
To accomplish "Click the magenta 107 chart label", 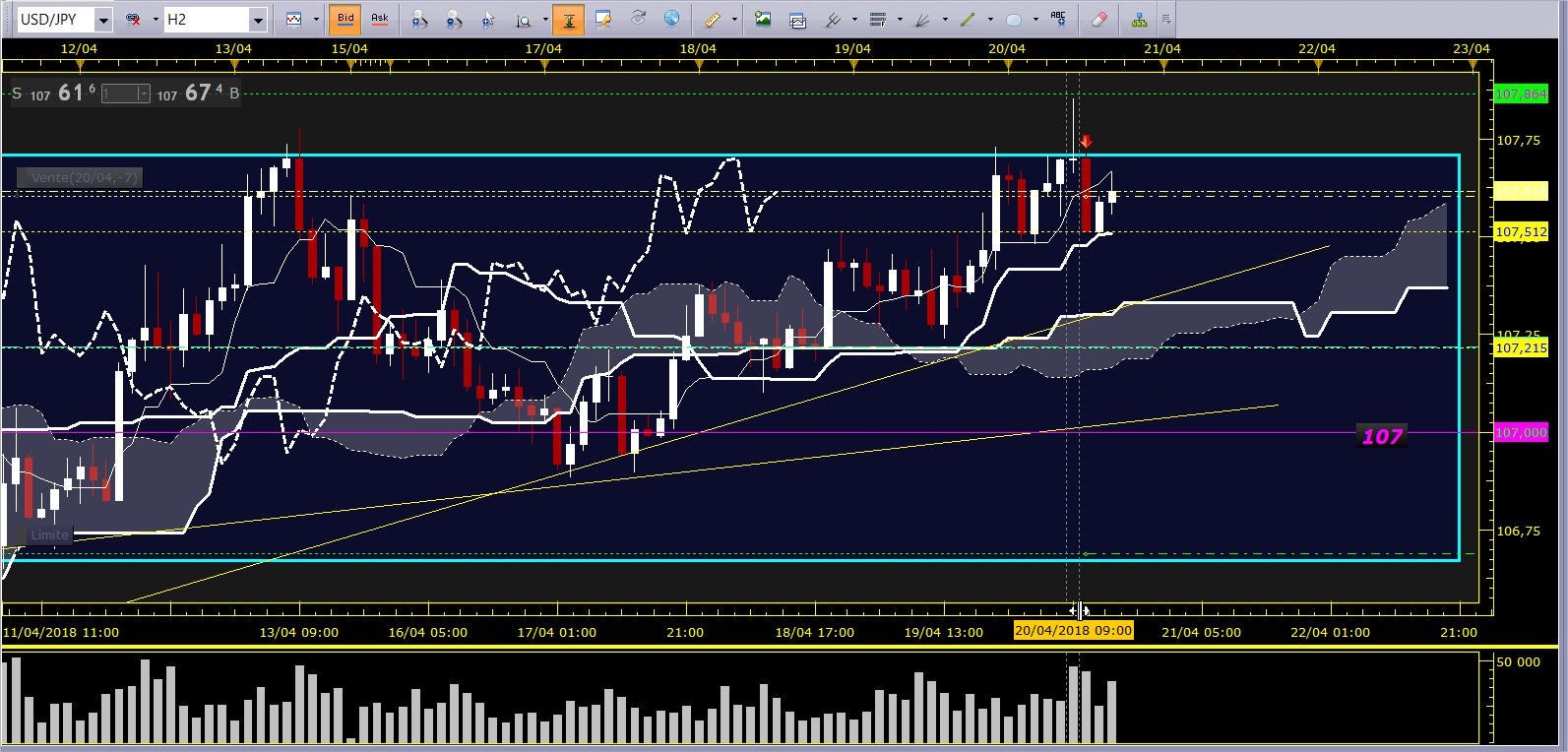I will 1382,436.
